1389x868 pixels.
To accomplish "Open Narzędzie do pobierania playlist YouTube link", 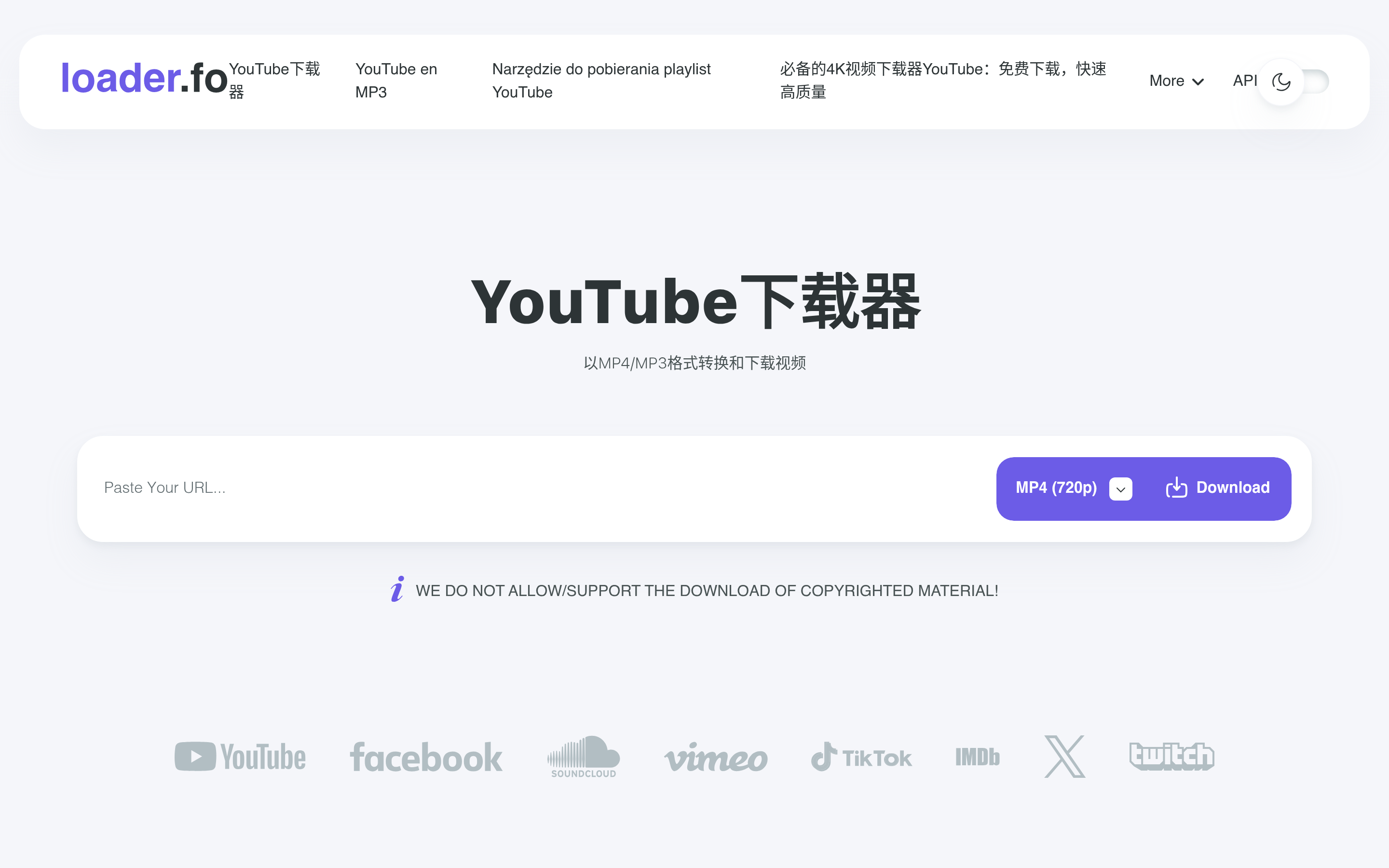I will [601, 81].
